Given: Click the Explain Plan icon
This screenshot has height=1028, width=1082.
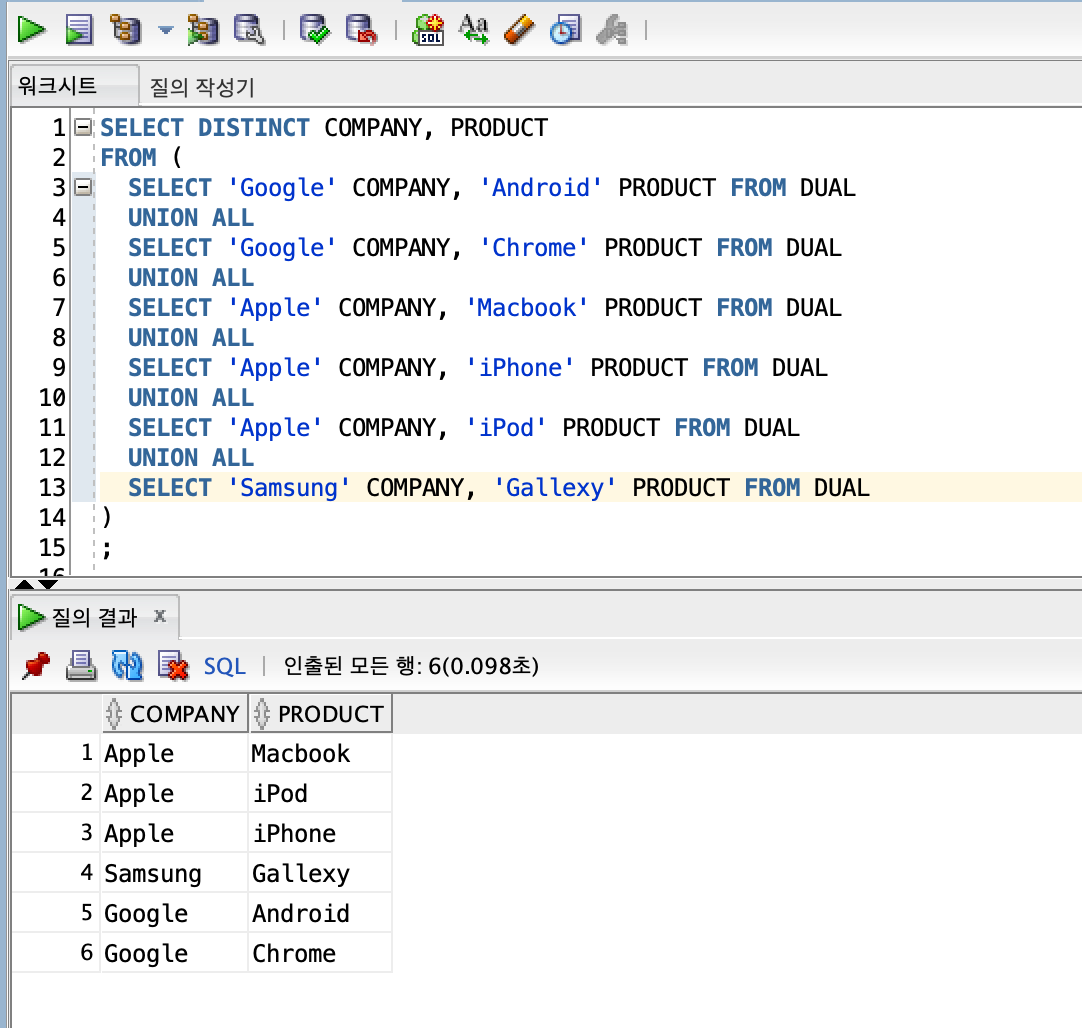Looking at the screenshot, I should coord(126,30).
